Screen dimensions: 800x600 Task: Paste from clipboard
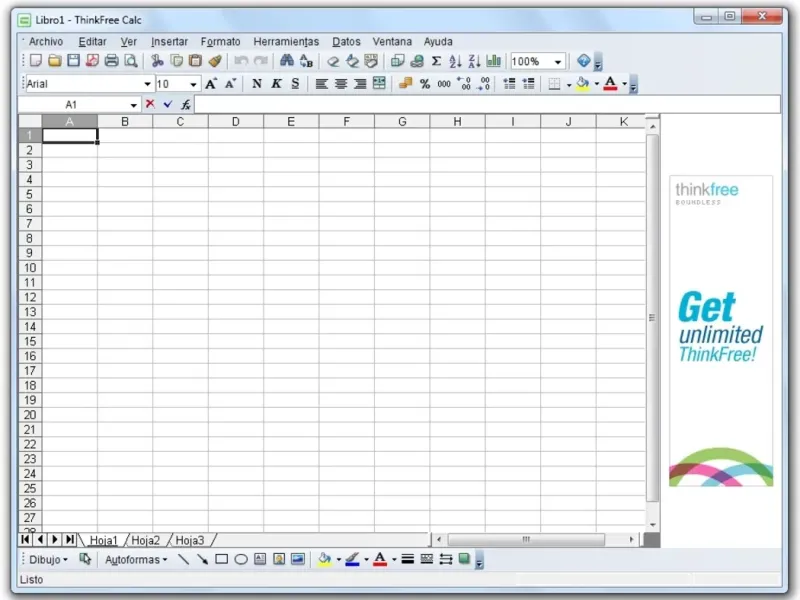(195, 61)
